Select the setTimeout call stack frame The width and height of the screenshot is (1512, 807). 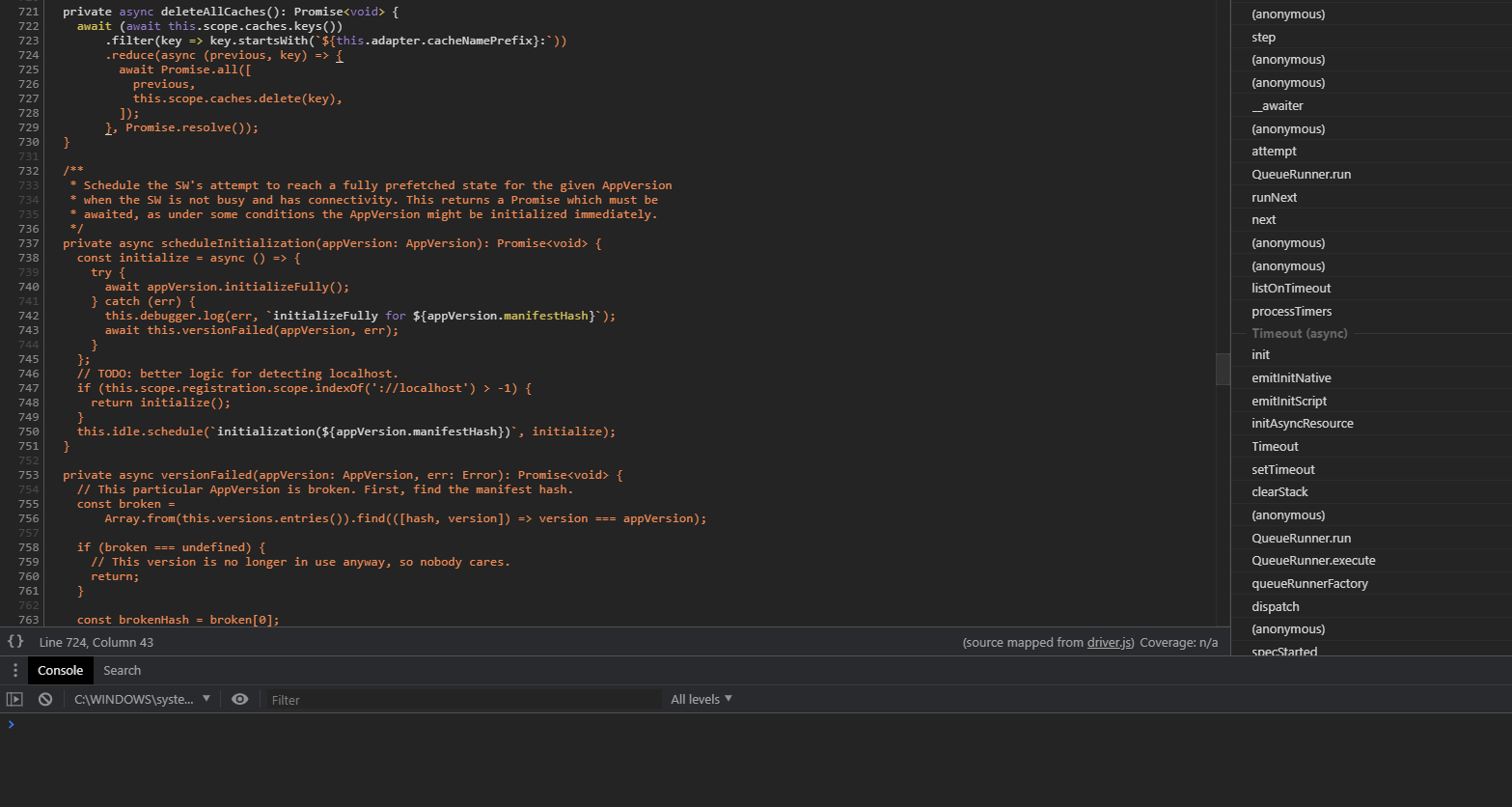1371,469
